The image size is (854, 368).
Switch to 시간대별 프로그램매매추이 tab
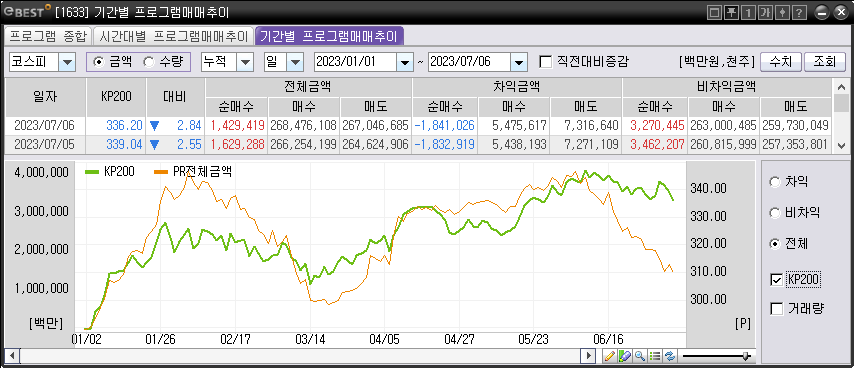[173, 36]
